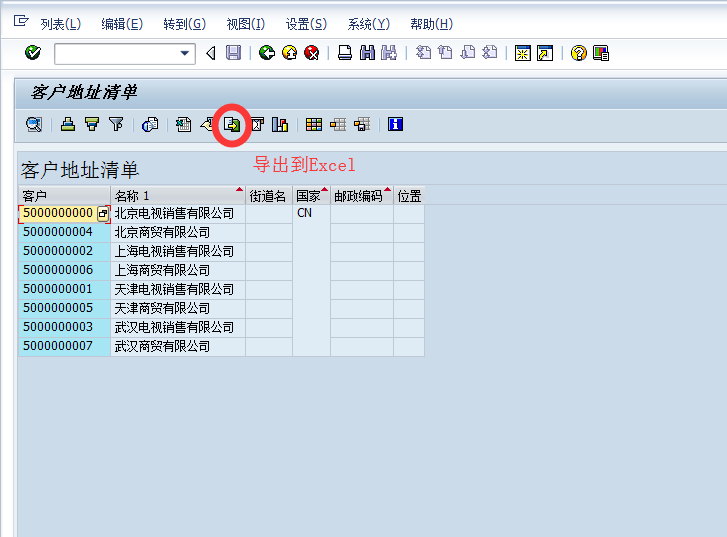This screenshot has width=727, height=537.
Task: Change layout using the colored grid icon
Action: pos(314,124)
